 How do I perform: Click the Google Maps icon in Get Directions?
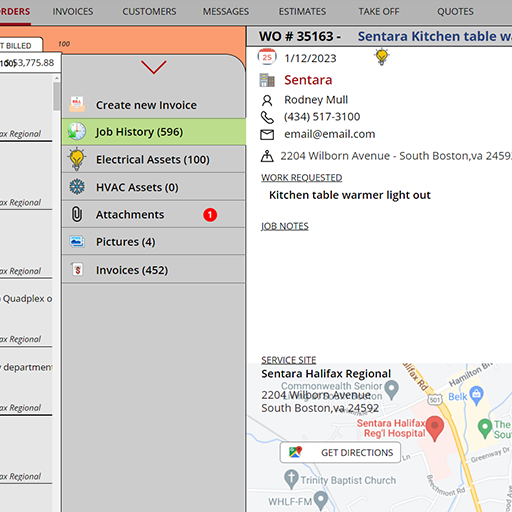tap(295, 452)
